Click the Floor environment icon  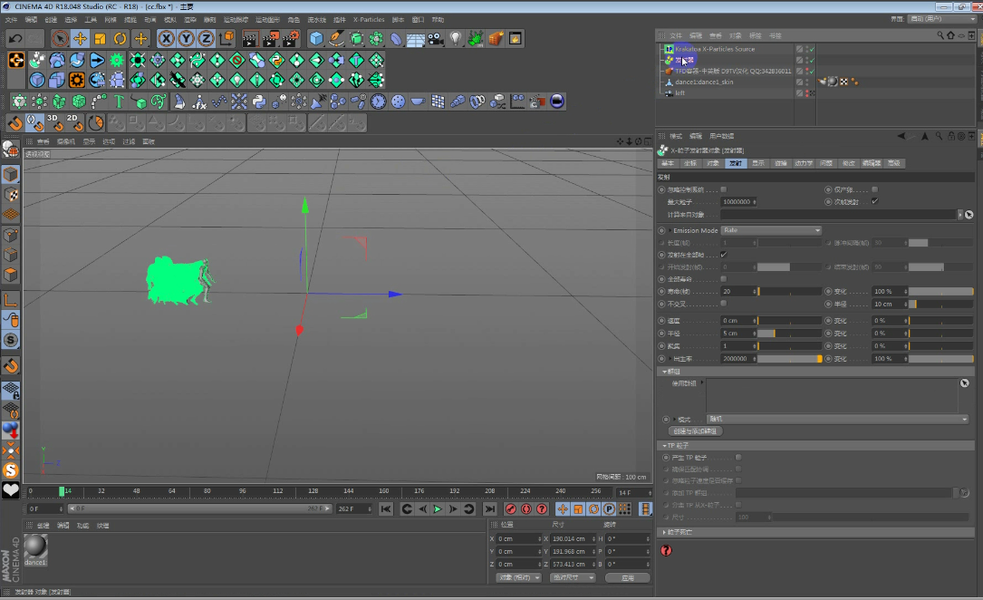click(x=416, y=39)
